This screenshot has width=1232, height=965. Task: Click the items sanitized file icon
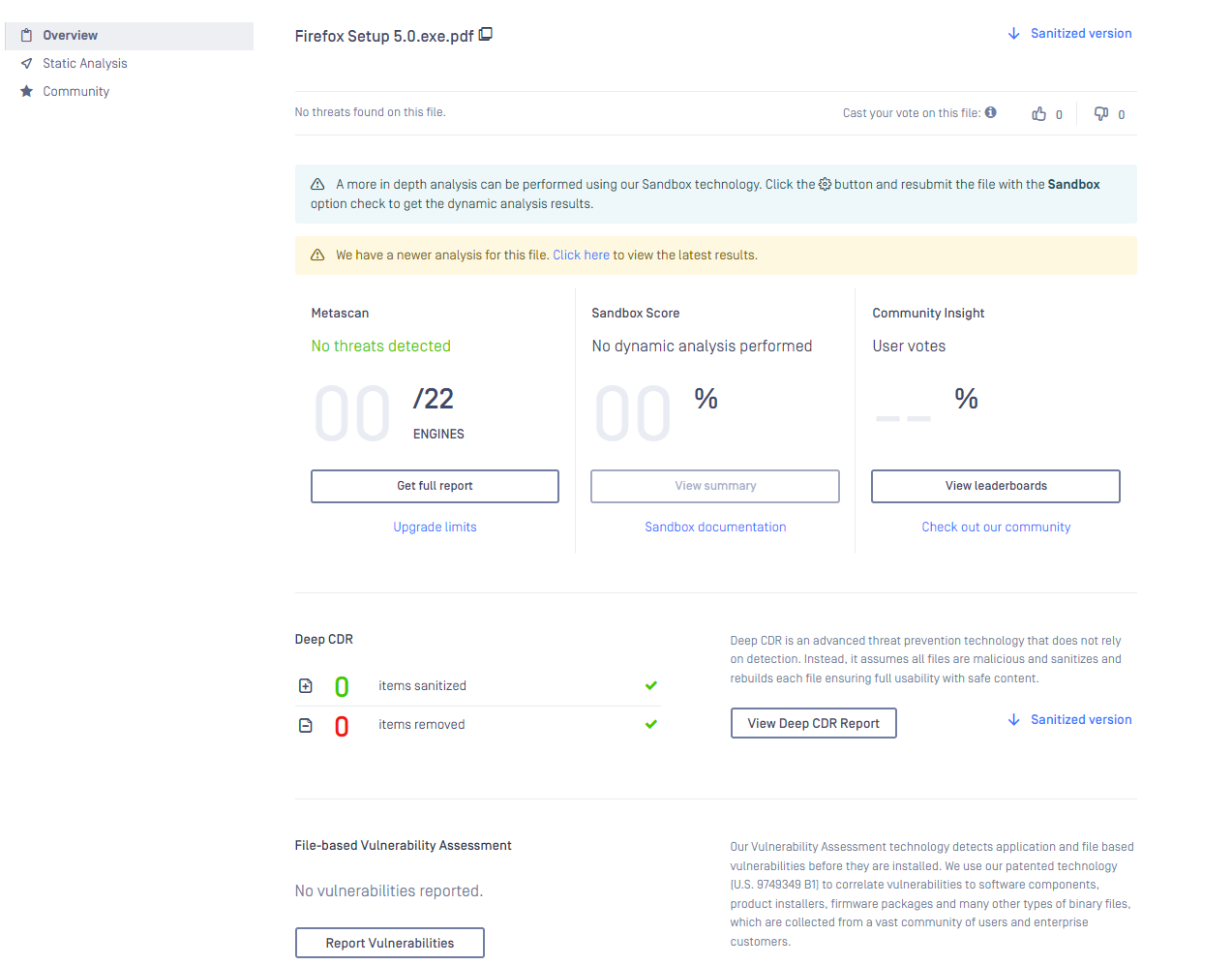[306, 686]
